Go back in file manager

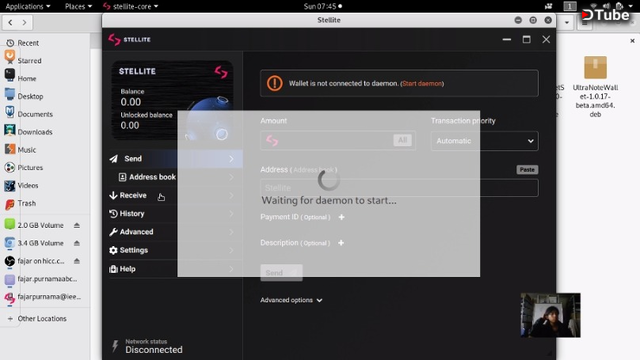[x=11, y=22]
